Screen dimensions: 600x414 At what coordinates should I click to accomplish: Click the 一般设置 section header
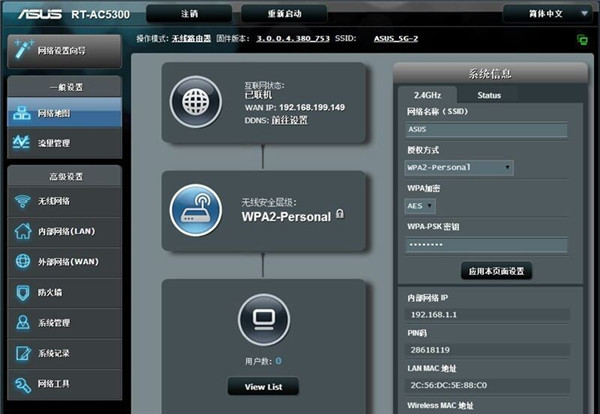64,87
